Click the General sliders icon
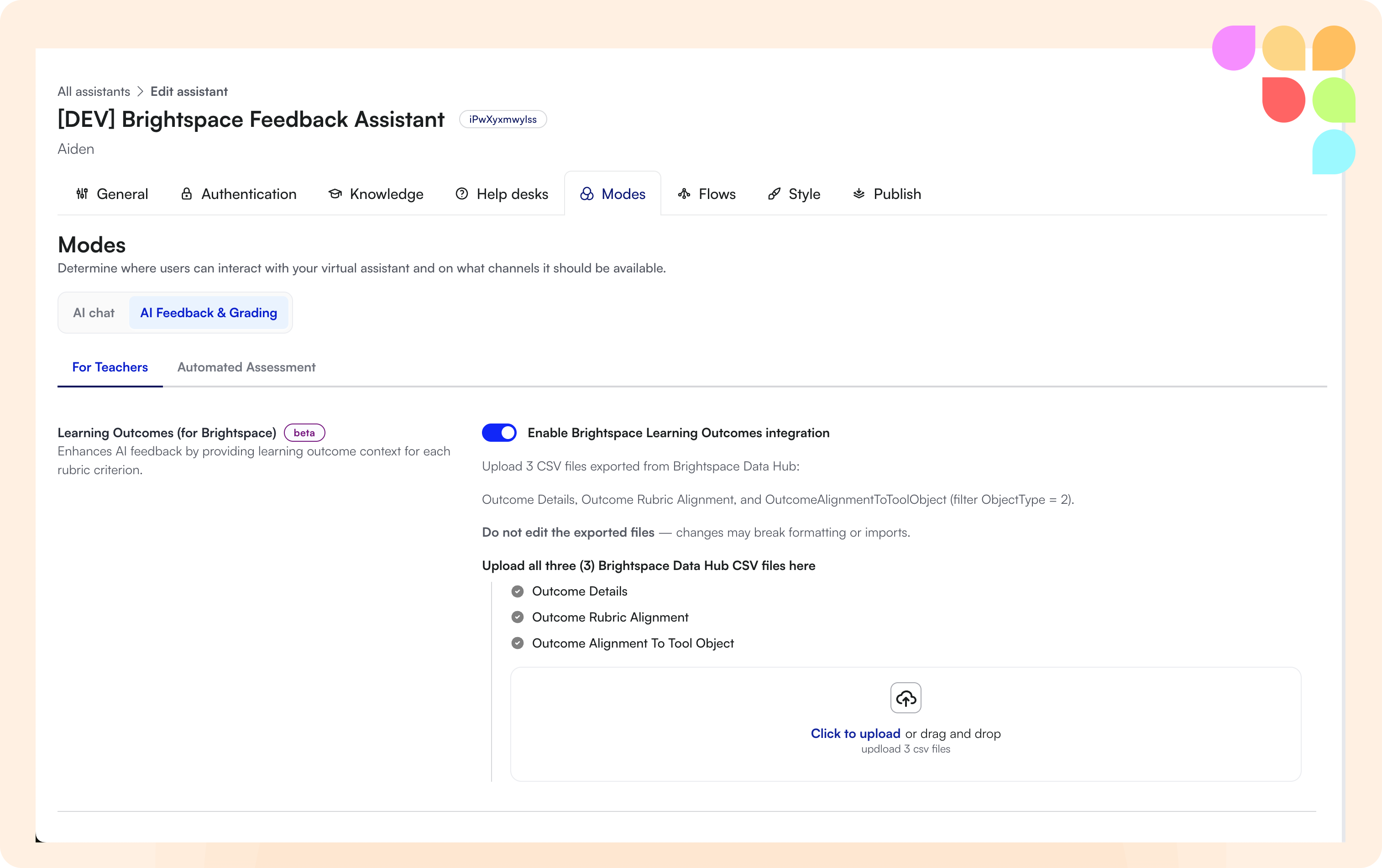Viewport: 1382px width, 868px height. [82, 194]
